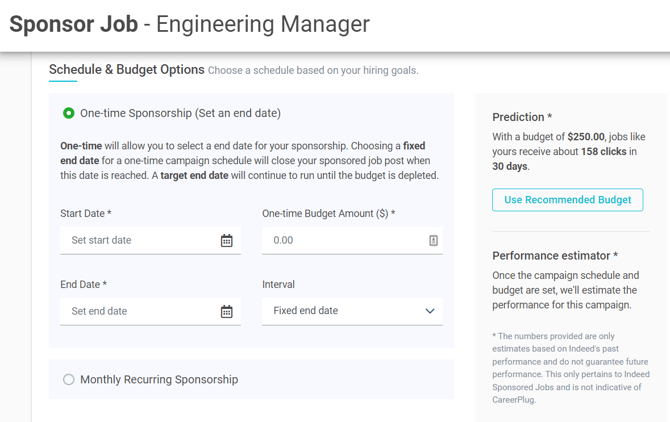Open the Start Date calendar picker icon
The width and height of the screenshot is (670, 422).
(x=227, y=241)
